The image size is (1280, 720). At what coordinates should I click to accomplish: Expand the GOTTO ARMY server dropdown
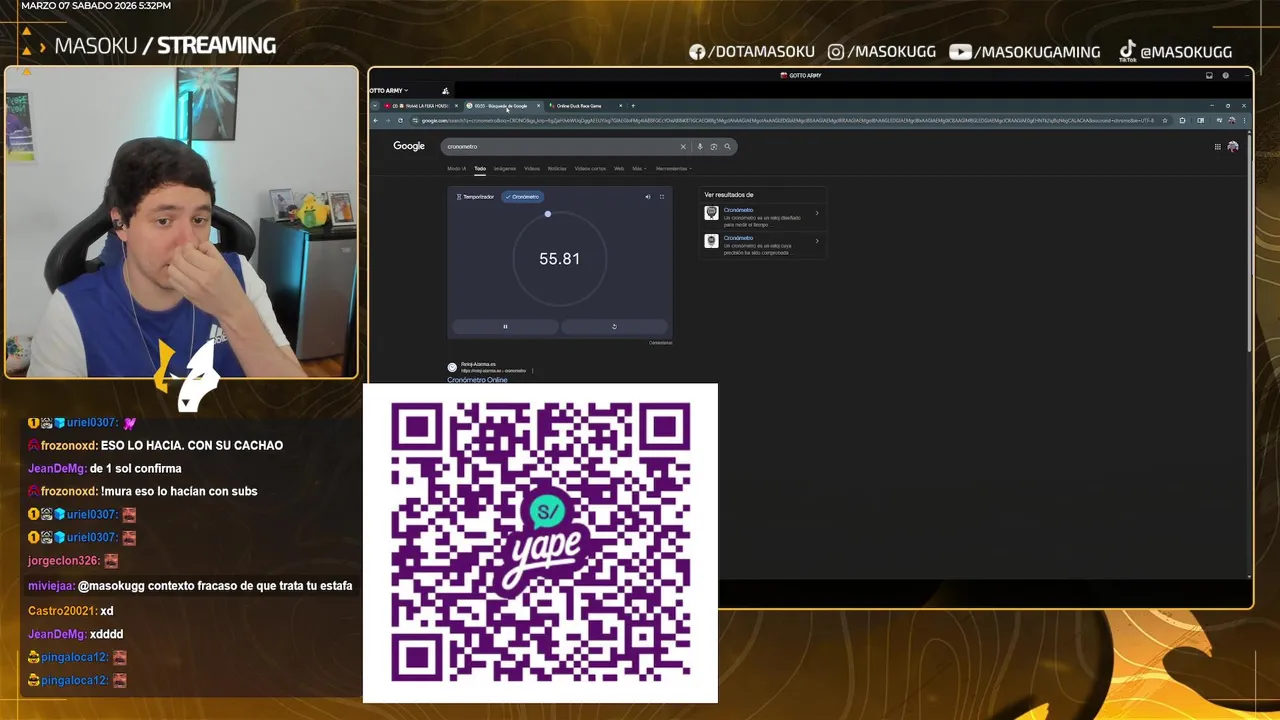tap(388, 90)
